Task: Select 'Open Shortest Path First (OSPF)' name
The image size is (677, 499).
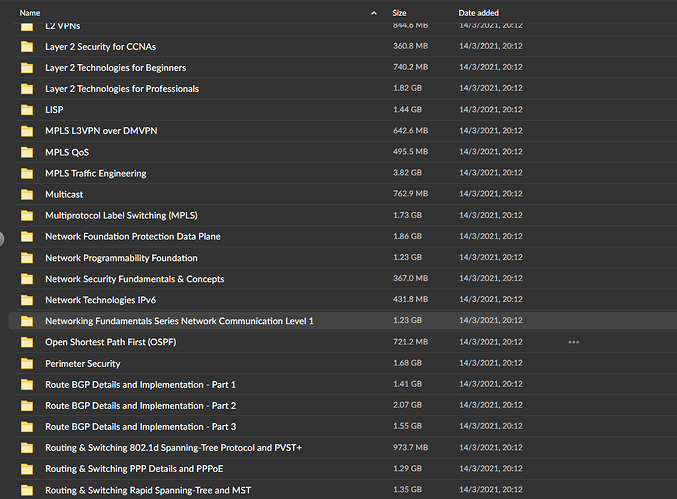Action: point(111,342)
